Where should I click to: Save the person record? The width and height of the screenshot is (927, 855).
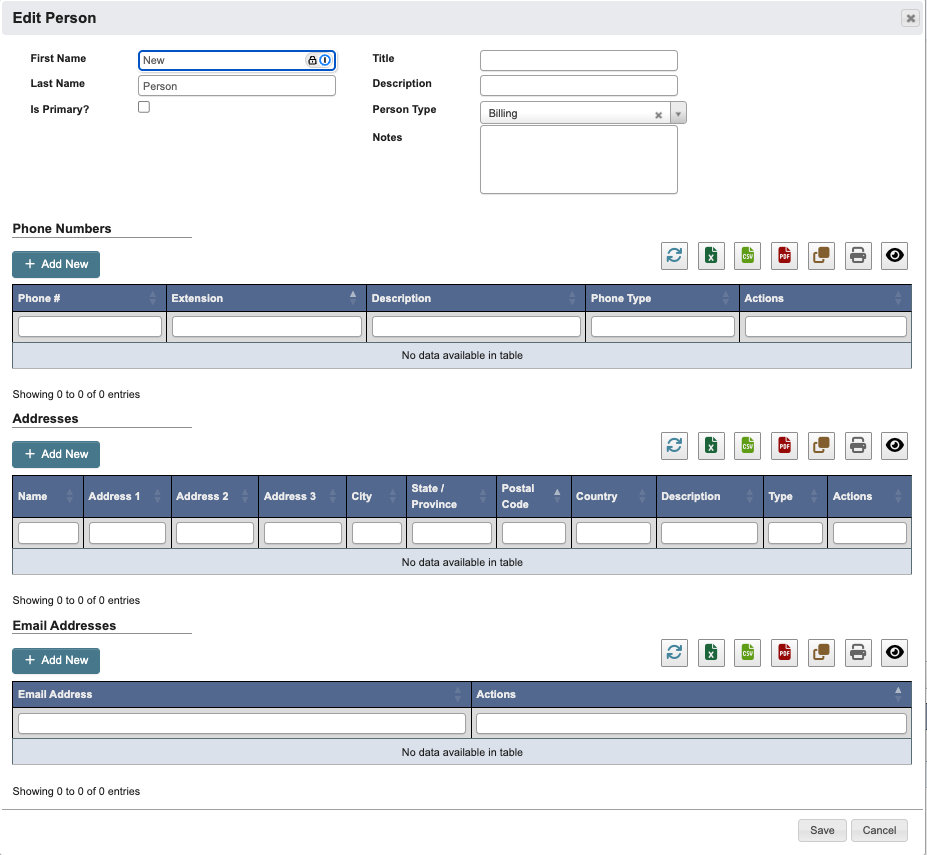click(x=822, y=830)
